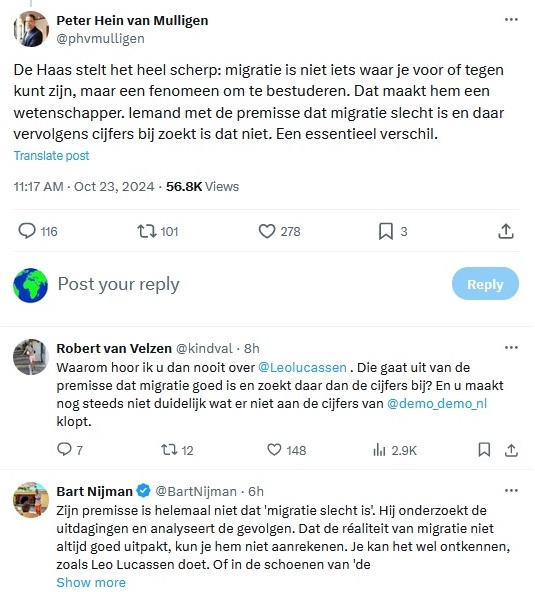Share the main post via share icon
Viewport: 535px width, 592px height.
tap(506, 231)
